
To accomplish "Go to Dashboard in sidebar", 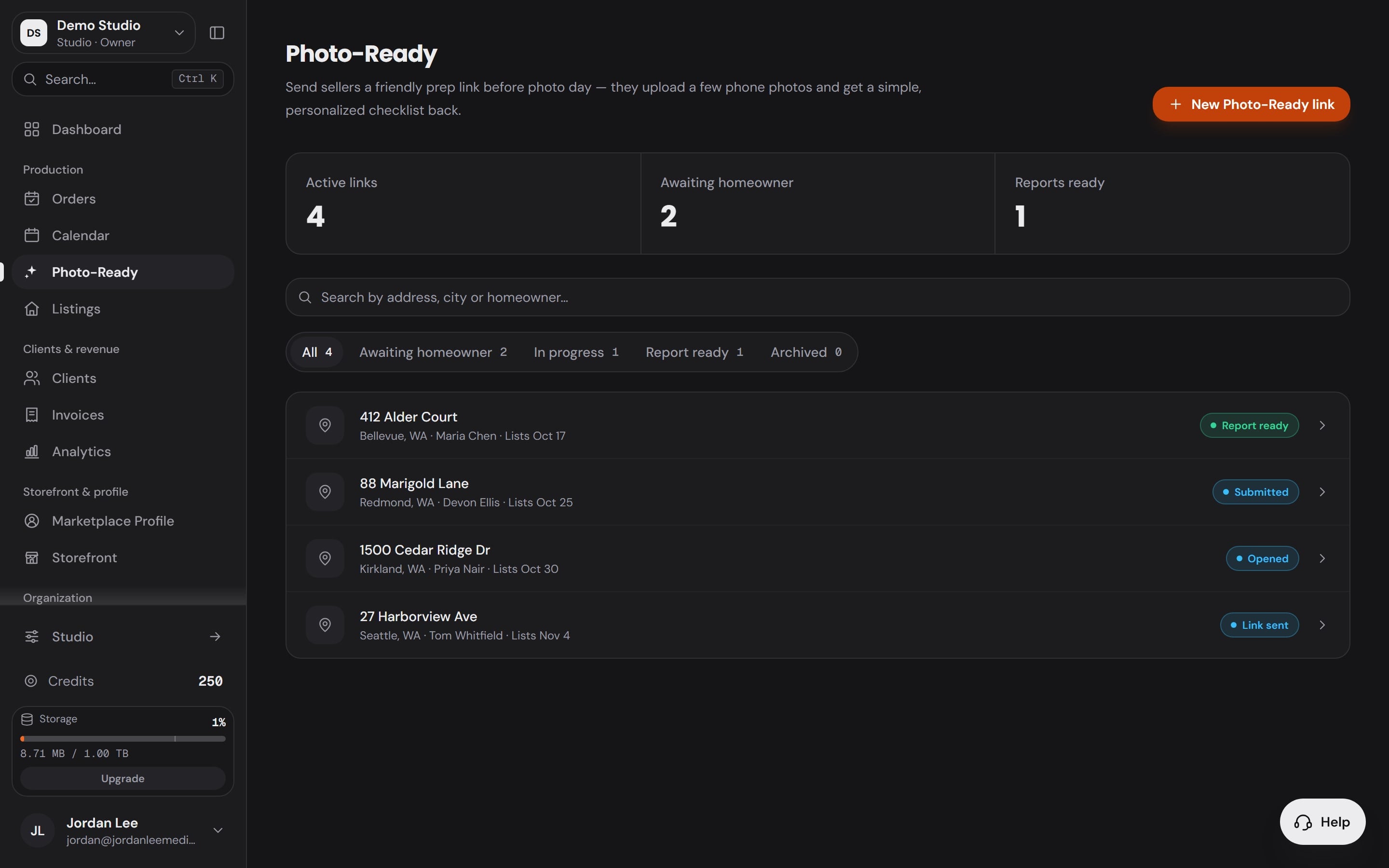I will 123,129.
